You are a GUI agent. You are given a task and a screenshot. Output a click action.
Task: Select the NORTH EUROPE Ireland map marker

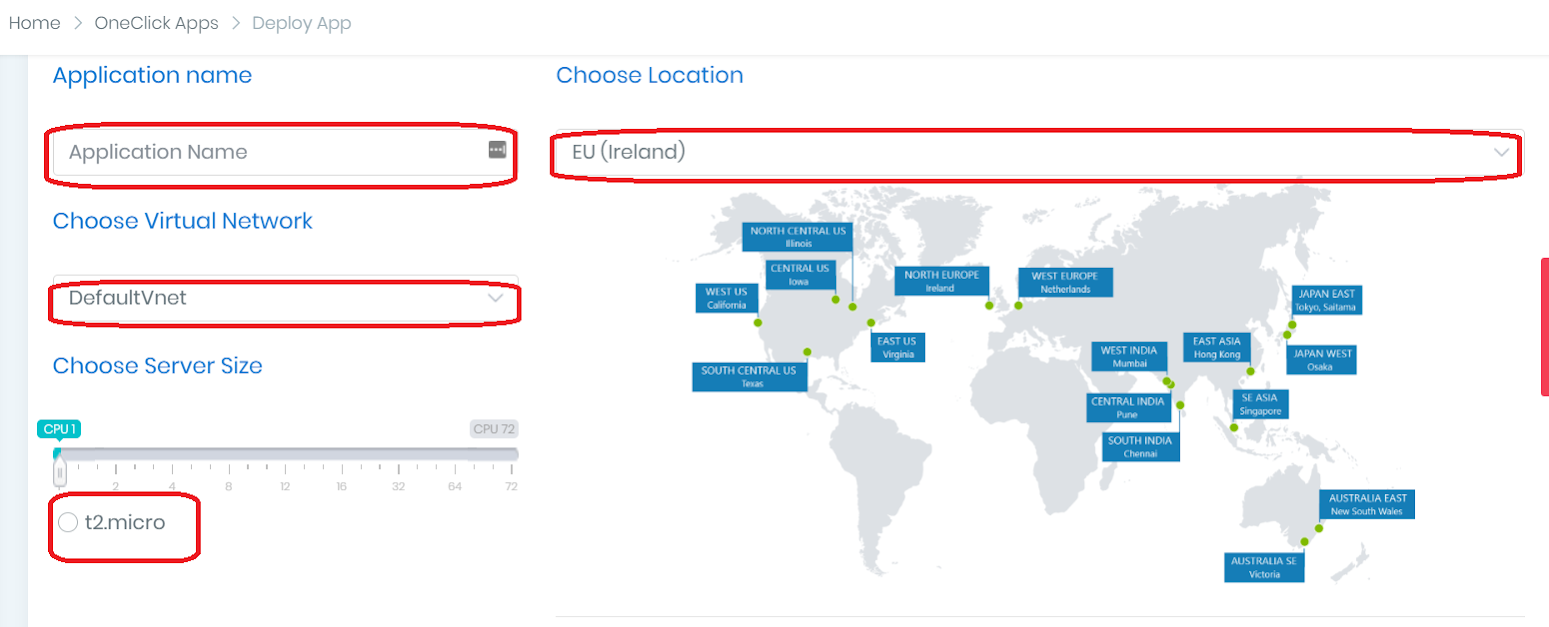941,281
